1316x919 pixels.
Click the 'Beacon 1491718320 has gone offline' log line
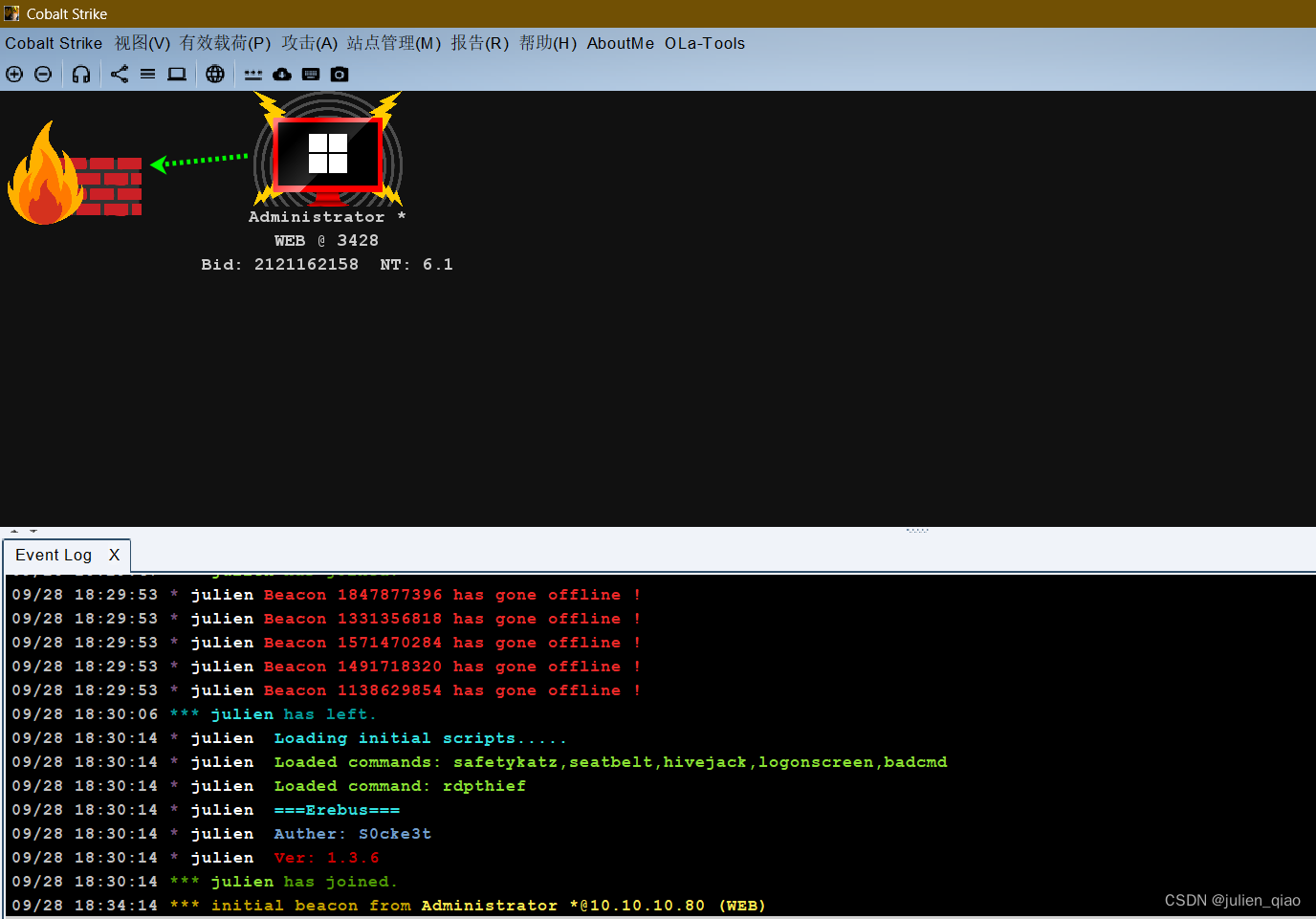pyautogui.click(x=326, y=667)
